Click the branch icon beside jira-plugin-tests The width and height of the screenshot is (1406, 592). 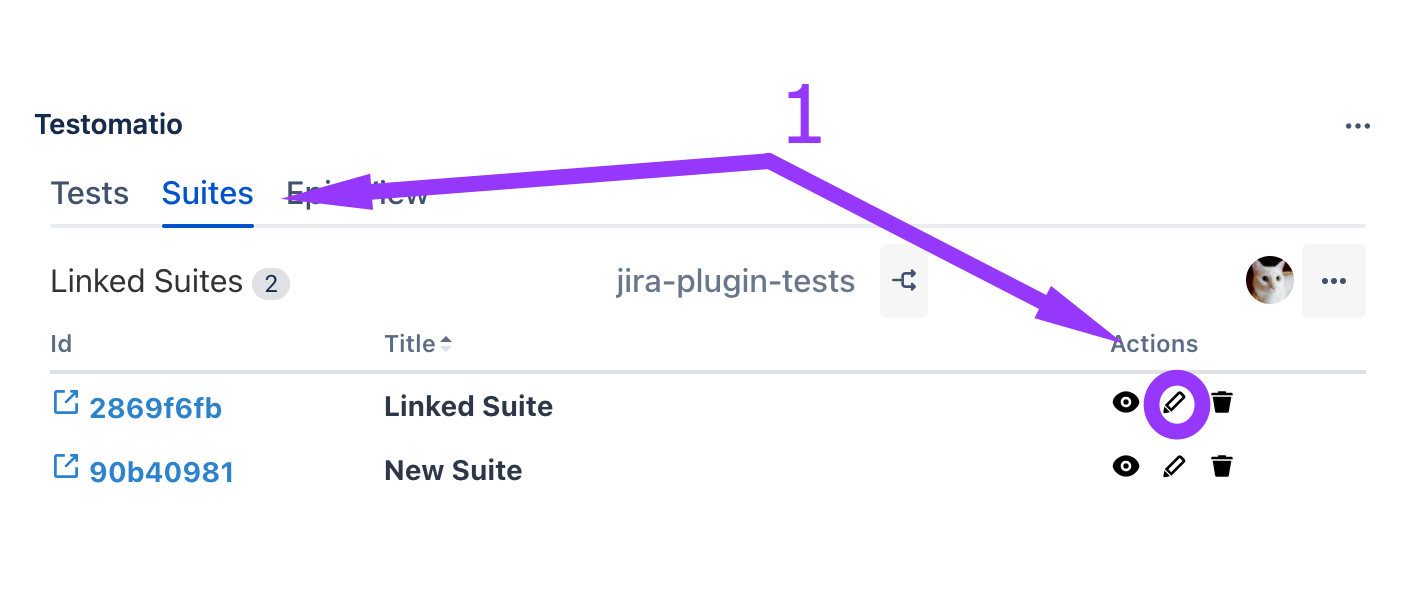(x=904, y=281)
